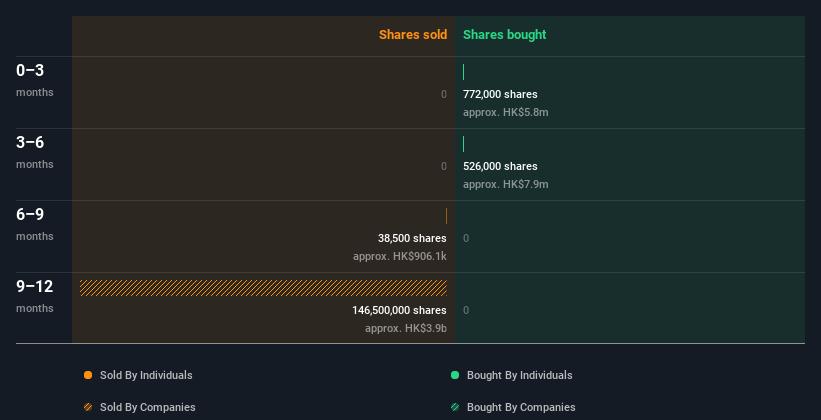This screenshot has height=420, width=821.
Task: Toggle the Sold By Individuals legend label
Action: tap(146, 375)
